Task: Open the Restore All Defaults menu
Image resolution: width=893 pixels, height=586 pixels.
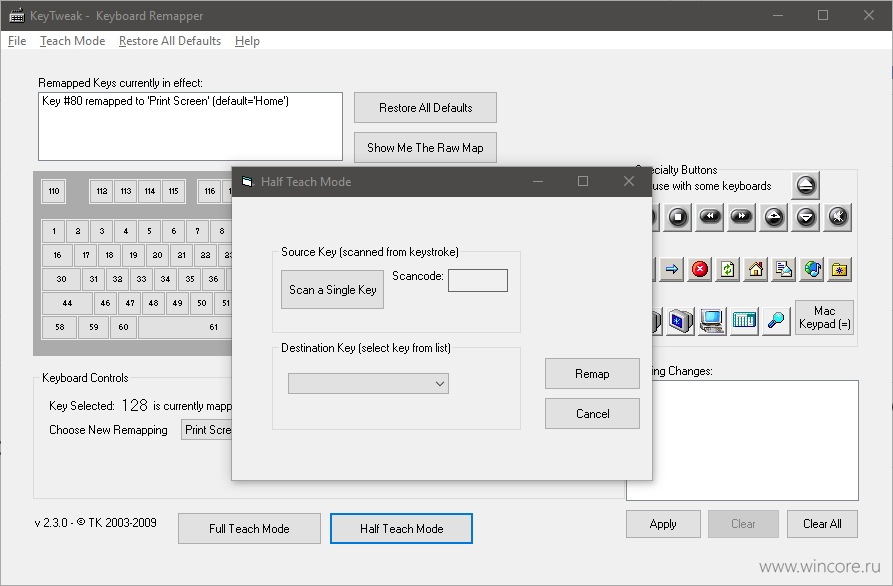Action: click(170, 41)
